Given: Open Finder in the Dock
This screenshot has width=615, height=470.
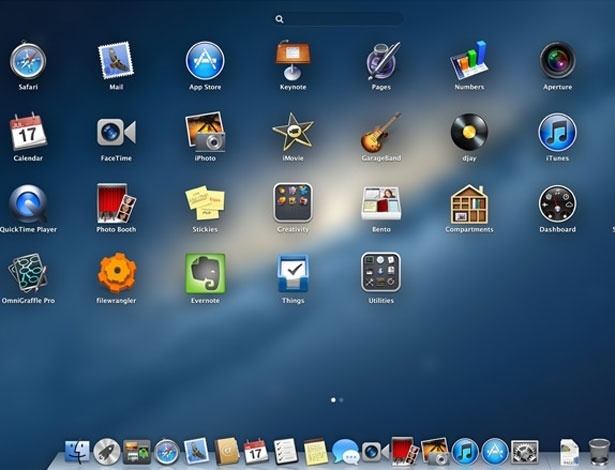Looking at the screenshot, I should coord(77,452).
